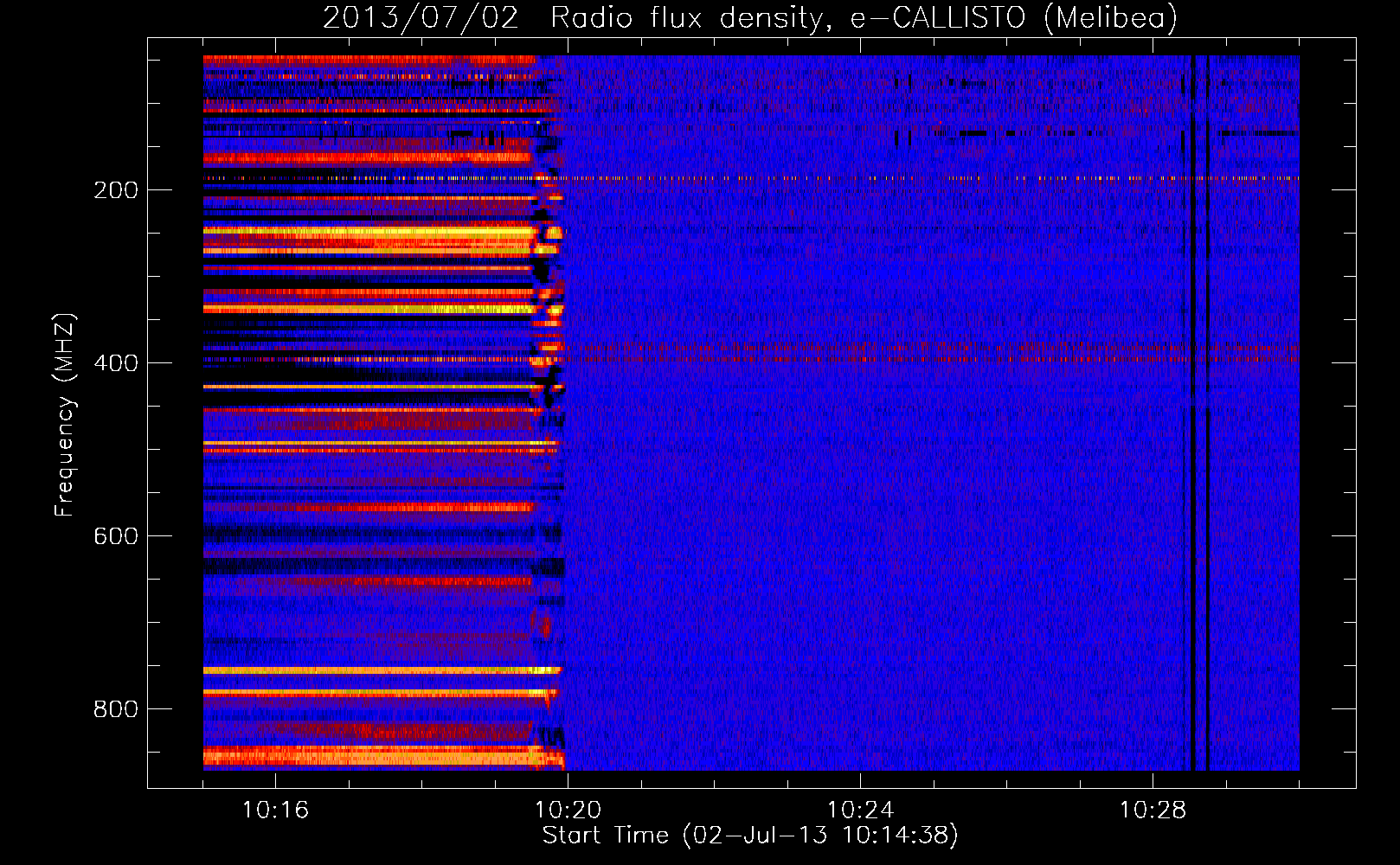This screenshot has width=1400, height=865.
Task: Click the plot title "Radio flux density, e-CALLISTO (Melibea)"
Action: pyautogui.click(x=864, y=18)
